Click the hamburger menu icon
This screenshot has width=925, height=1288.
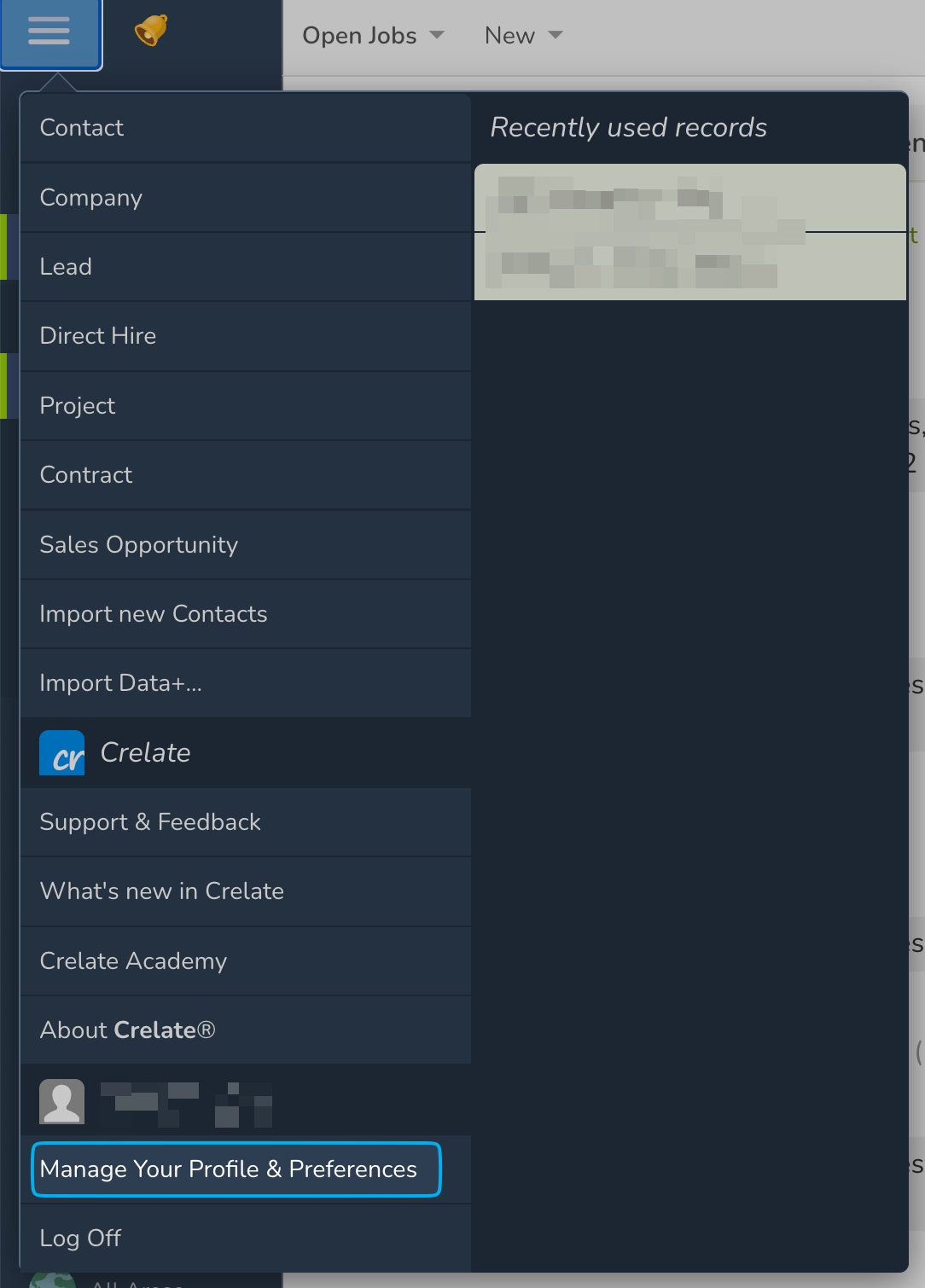pyautogui.click(x=49, y=33)
